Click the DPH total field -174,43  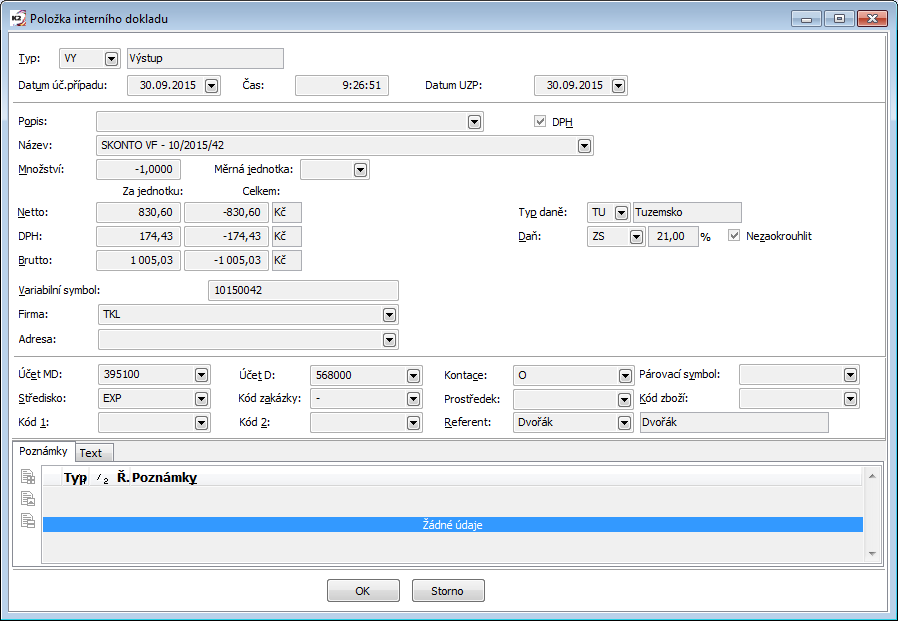[x=226, y=236]
